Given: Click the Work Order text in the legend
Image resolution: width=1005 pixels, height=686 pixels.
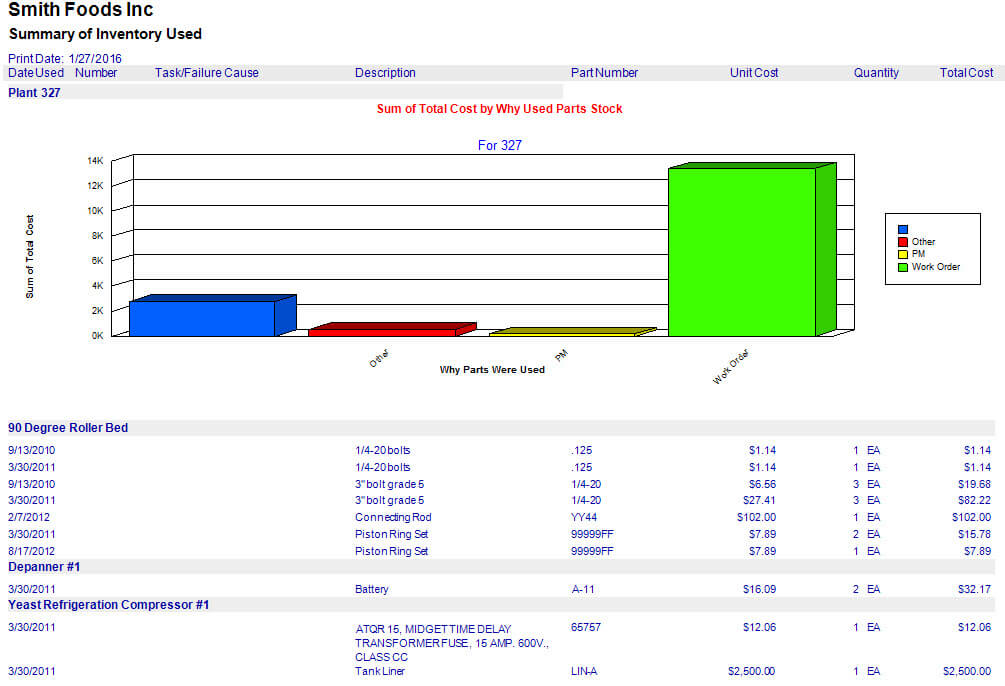Looking at the screenshot, I should 936,267.
